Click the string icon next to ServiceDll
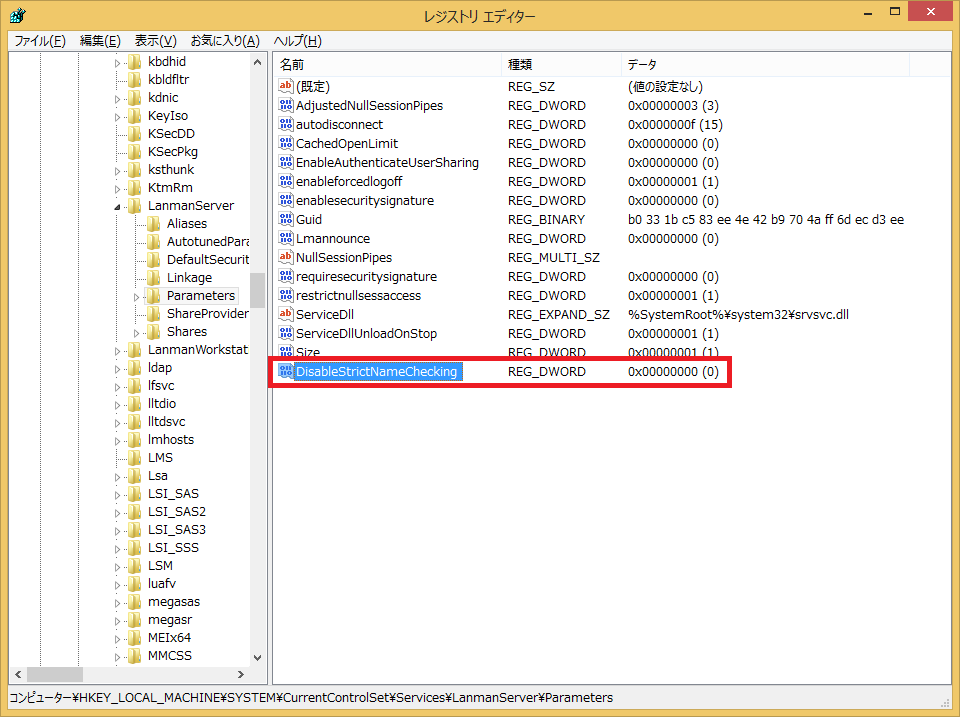This screenshot has width=960, height=717. pos(285,315)
